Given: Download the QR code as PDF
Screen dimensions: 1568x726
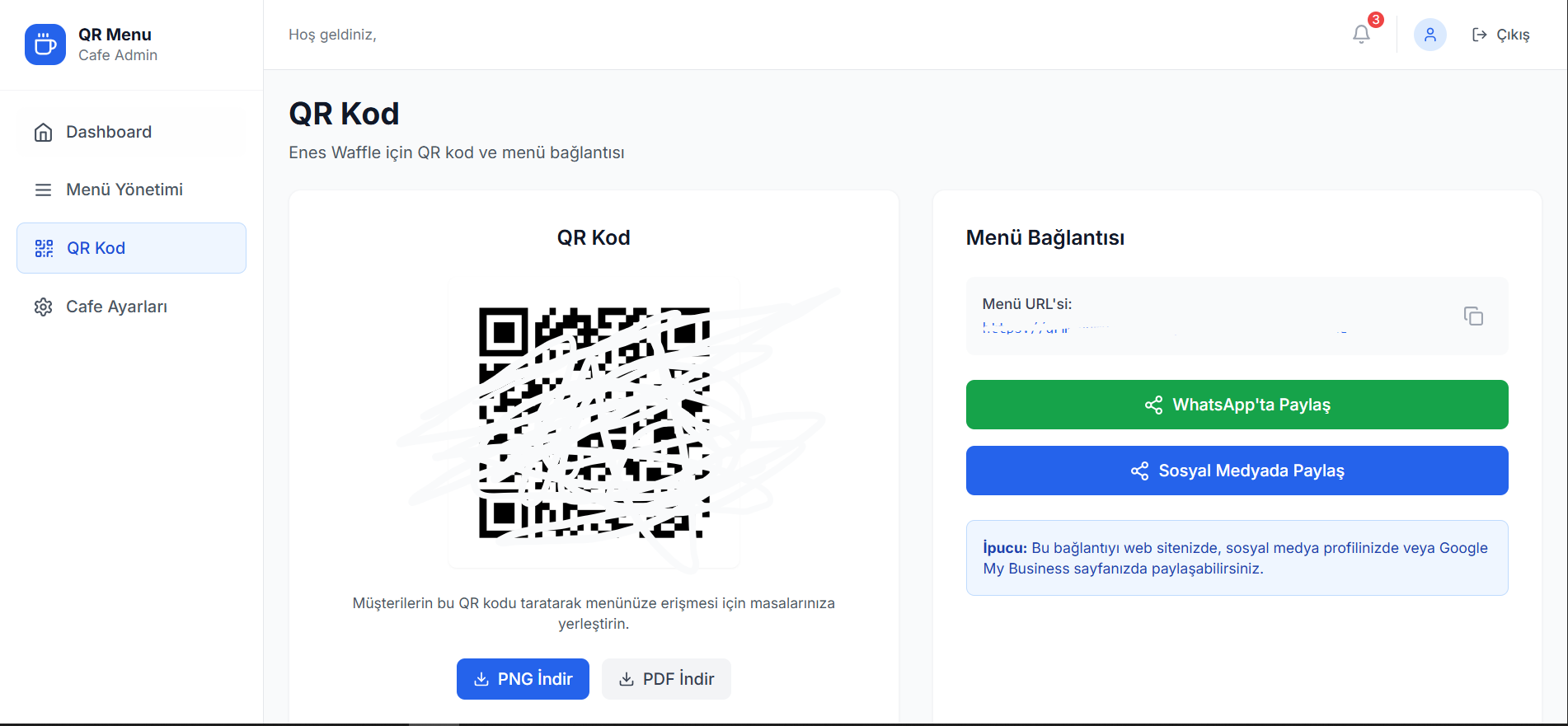Looking at the screenshot, I should [x=666, y=679].
